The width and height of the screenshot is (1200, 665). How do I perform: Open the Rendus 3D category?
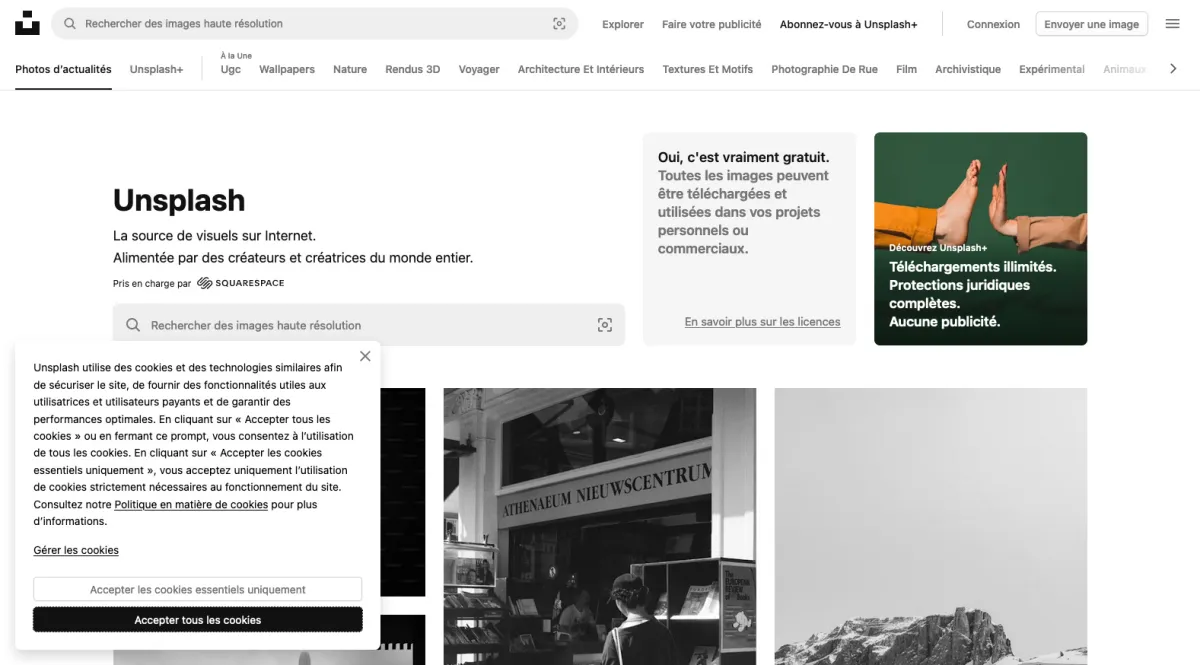[x=412, y=69]
